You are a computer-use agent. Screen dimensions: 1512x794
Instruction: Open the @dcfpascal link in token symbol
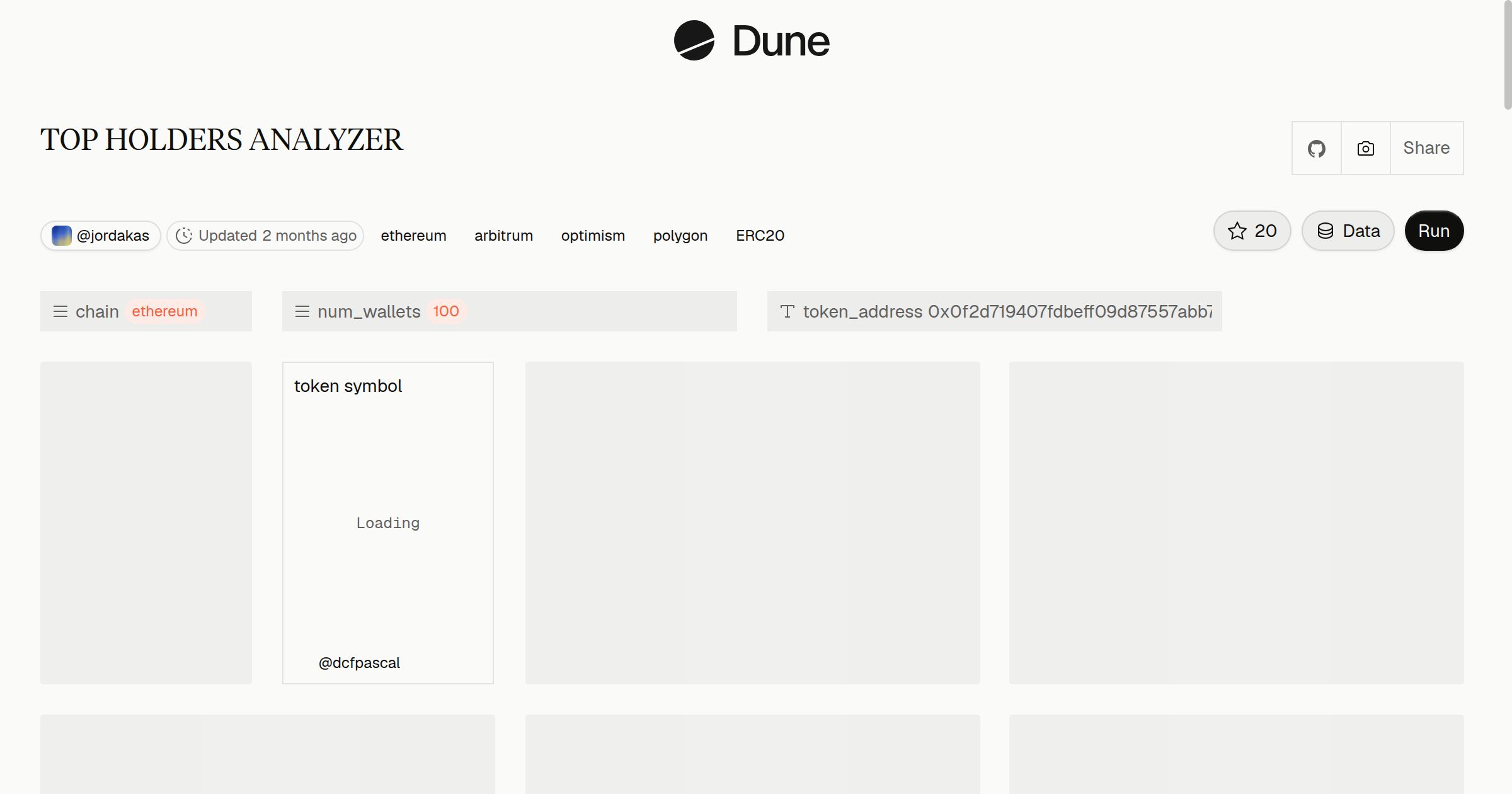coord(359,663)
